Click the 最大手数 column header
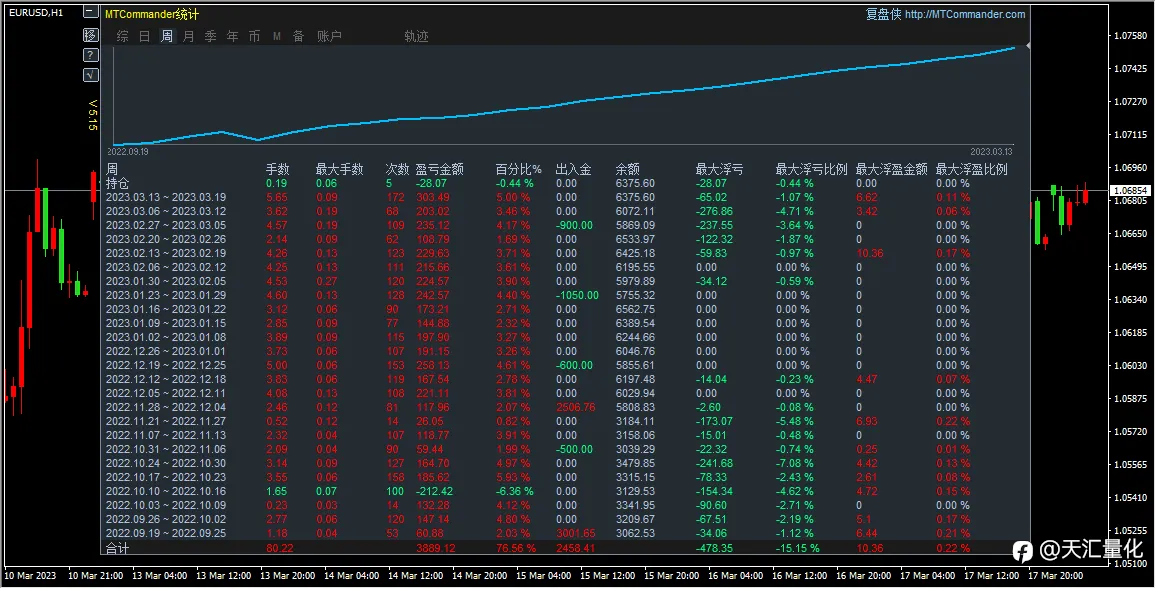 340,170
